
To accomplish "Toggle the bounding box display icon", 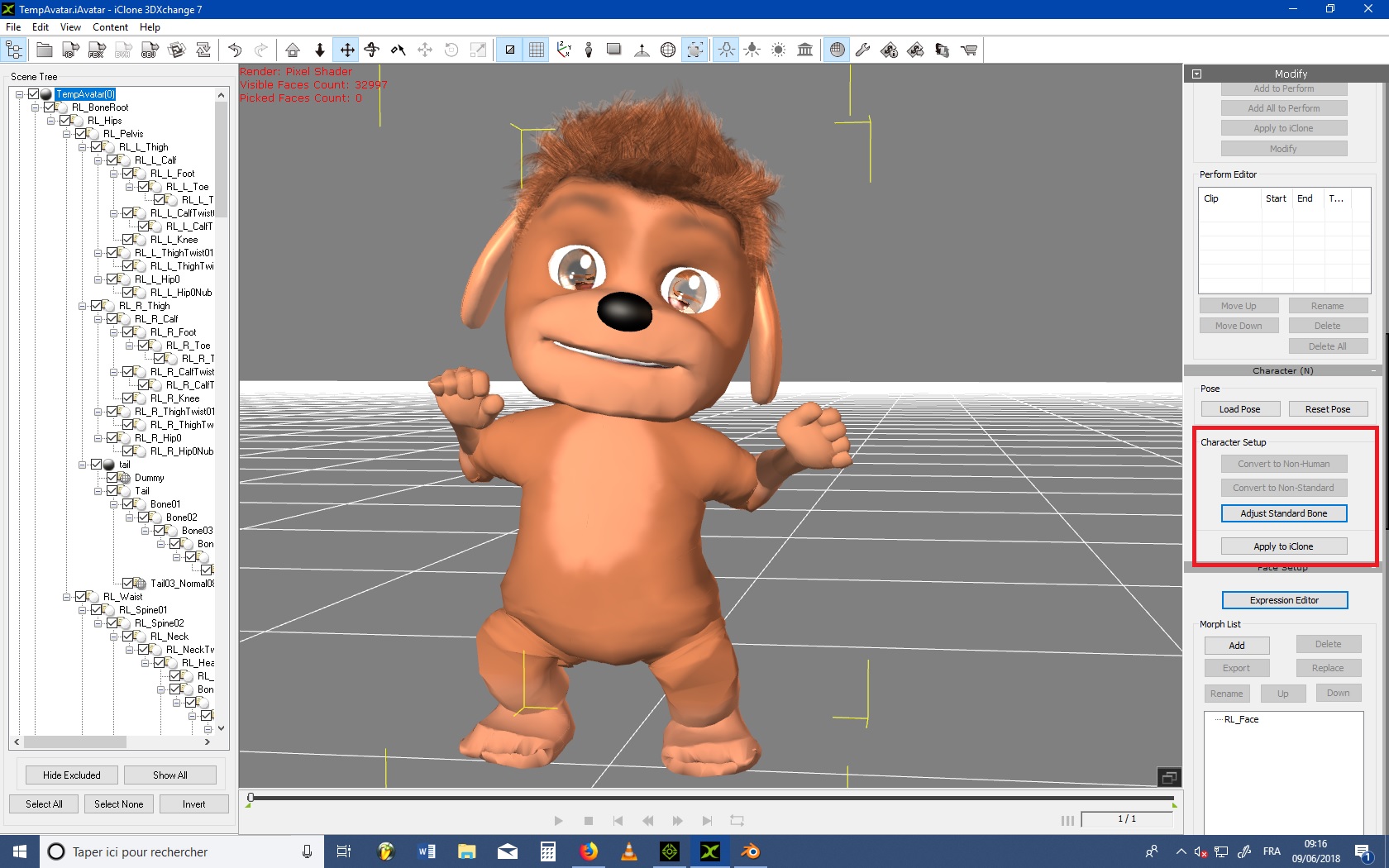I will 695,50.
